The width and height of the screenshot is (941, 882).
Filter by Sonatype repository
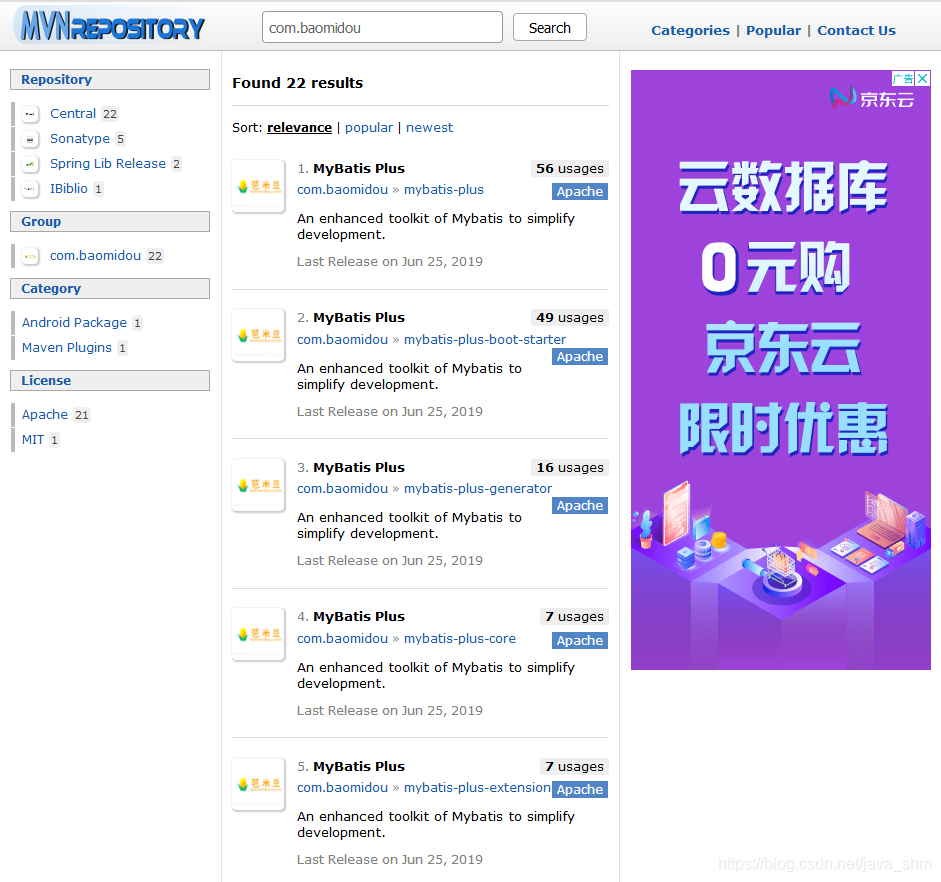coord(80,139)
